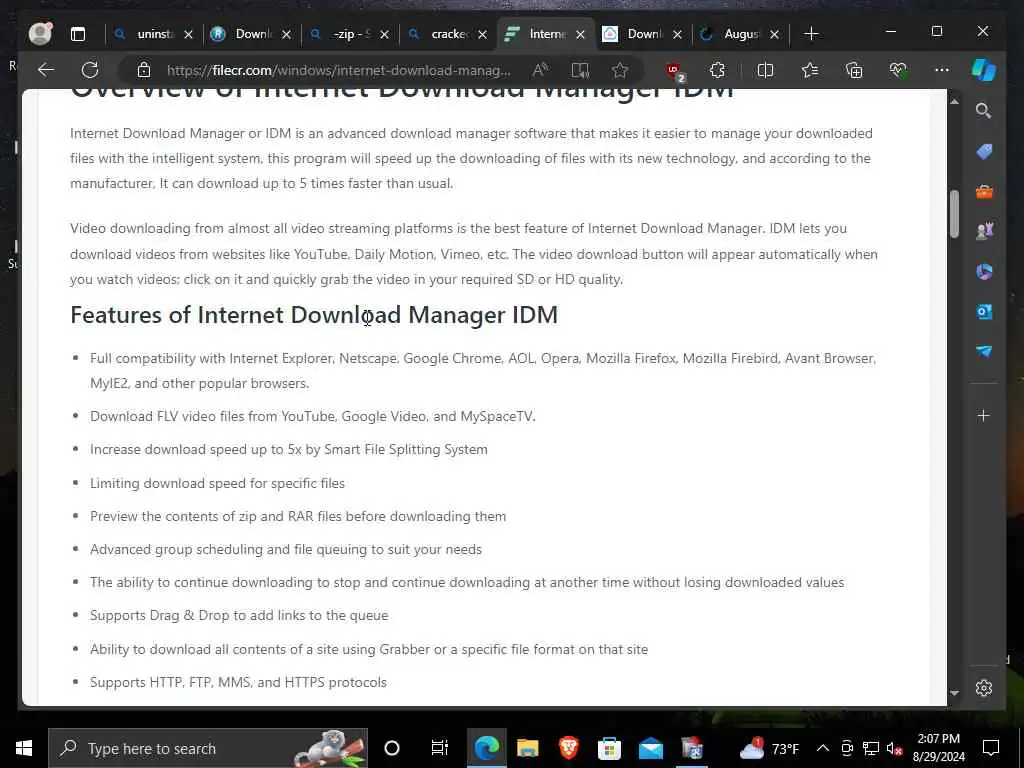Open sidebar Shopping tag icon
The image size is (1024, 768).
click(x=984, y=152)
